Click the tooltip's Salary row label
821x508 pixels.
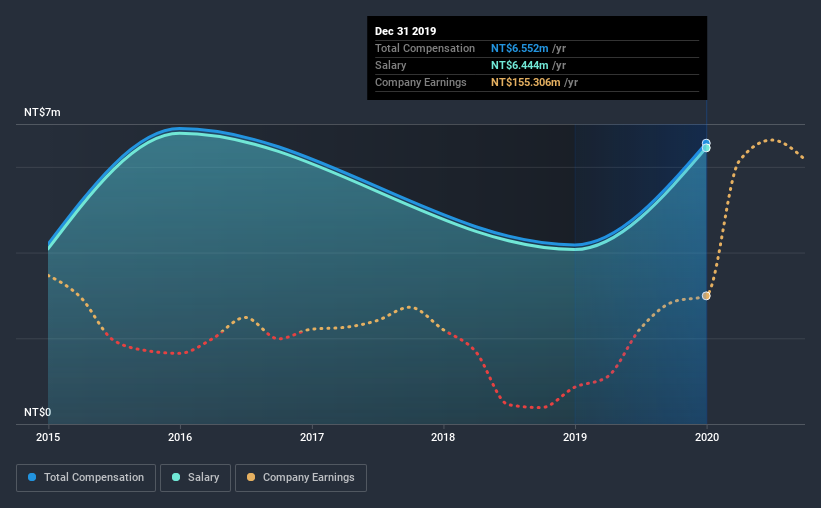coord(391,65)
